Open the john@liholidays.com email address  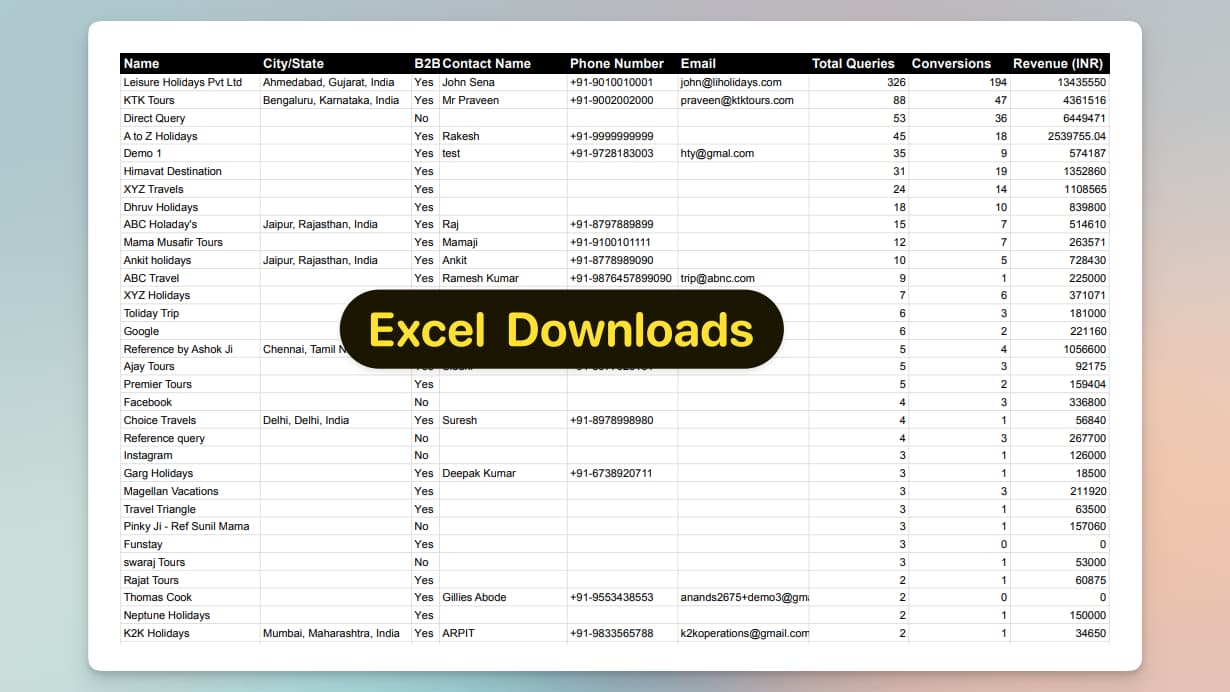pos(731,82)
